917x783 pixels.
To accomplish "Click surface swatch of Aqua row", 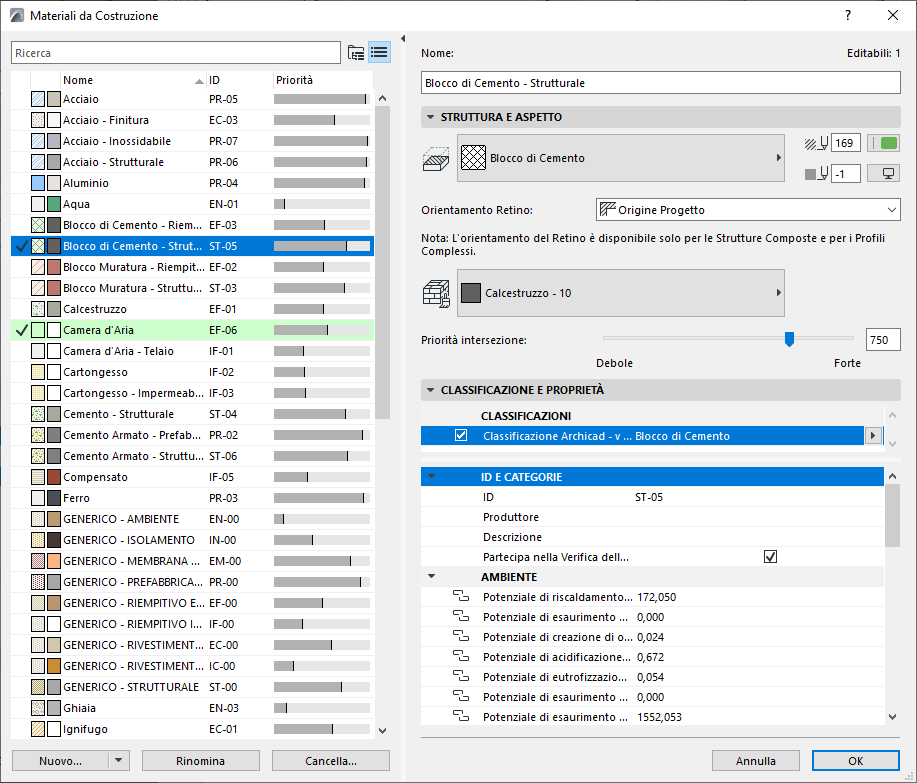I will click(x=54, y=204).
